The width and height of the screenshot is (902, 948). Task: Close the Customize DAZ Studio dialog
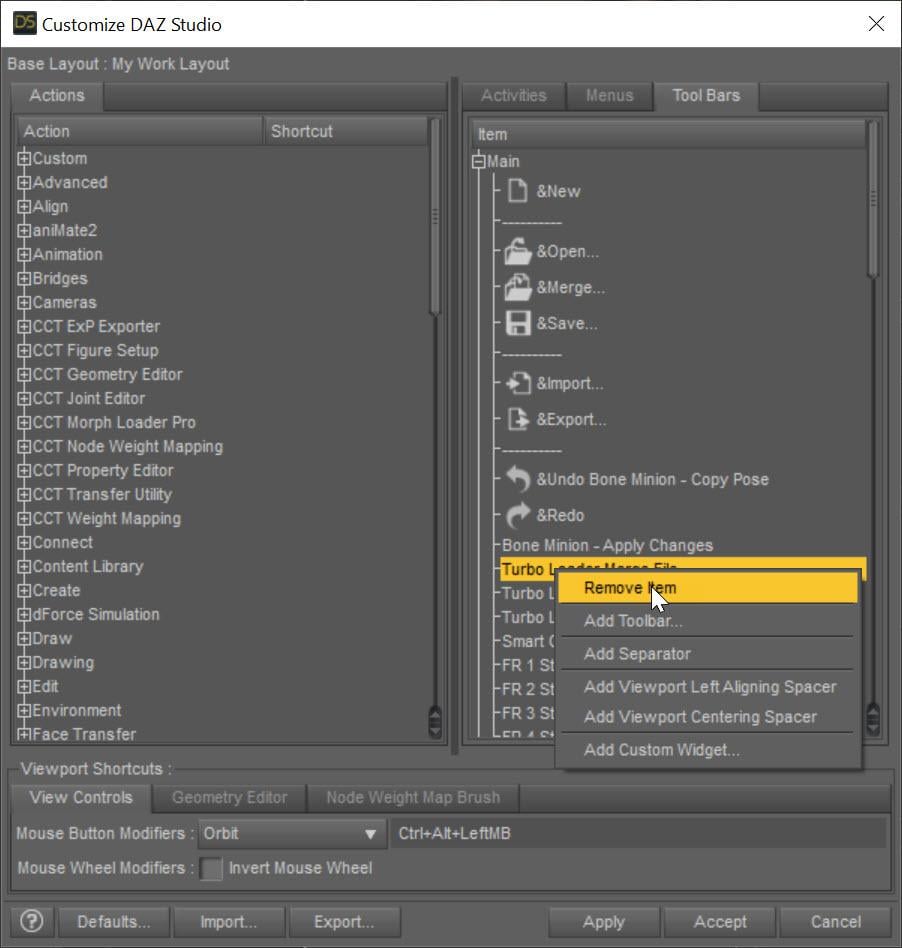click(x=876, y=24)
